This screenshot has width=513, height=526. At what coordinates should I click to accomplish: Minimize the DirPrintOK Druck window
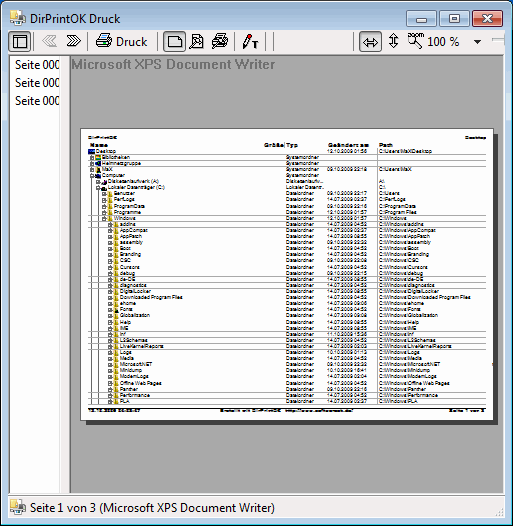click(421, 18)
